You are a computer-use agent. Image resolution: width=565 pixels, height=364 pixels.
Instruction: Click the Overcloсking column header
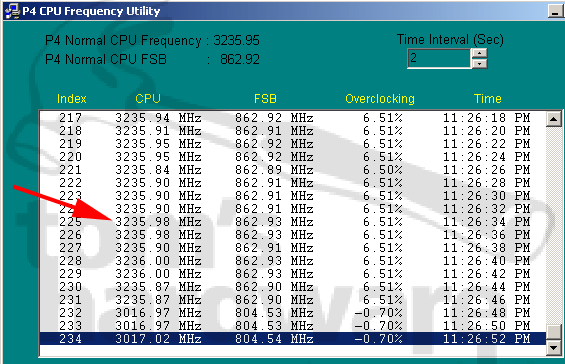click(x=380, y=99)
